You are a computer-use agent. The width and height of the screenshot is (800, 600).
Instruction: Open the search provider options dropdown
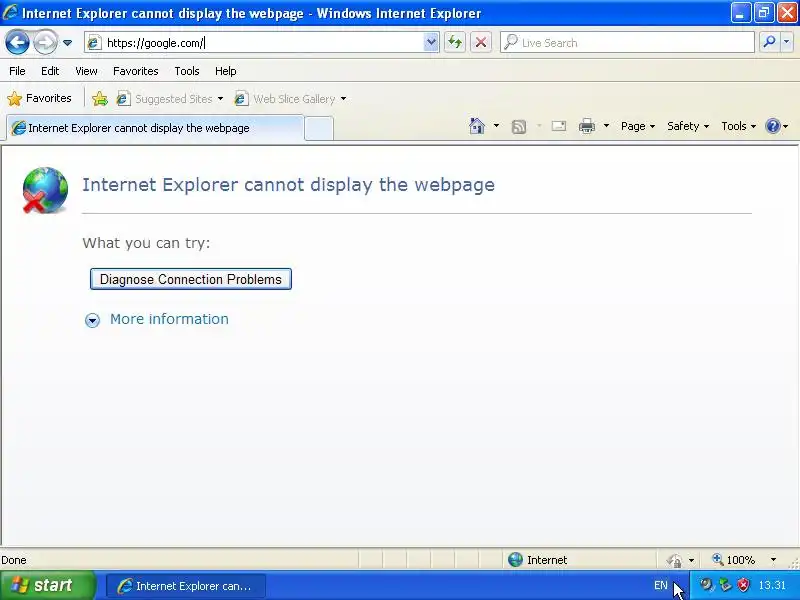[x=787, y=42]
